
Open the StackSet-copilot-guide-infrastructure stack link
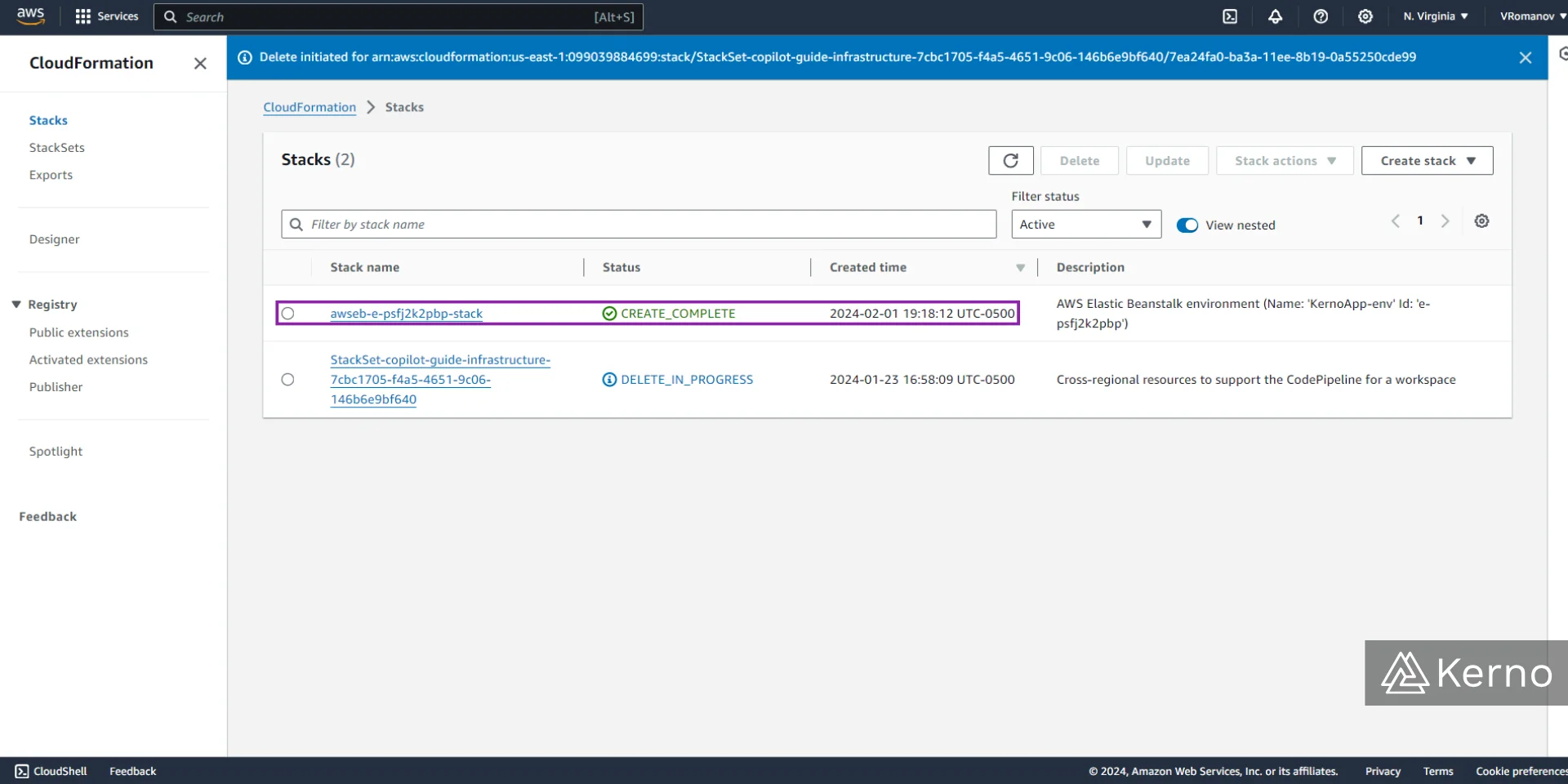[440, 380]
